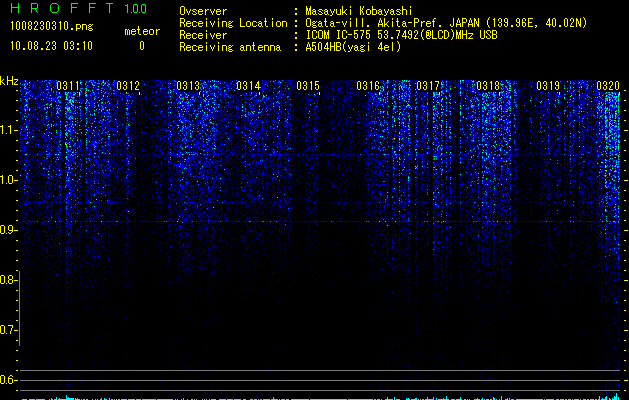The height and width of the screenshot is (400, 629).
Task: Click the Receiving antenna label
Action: 230,47
